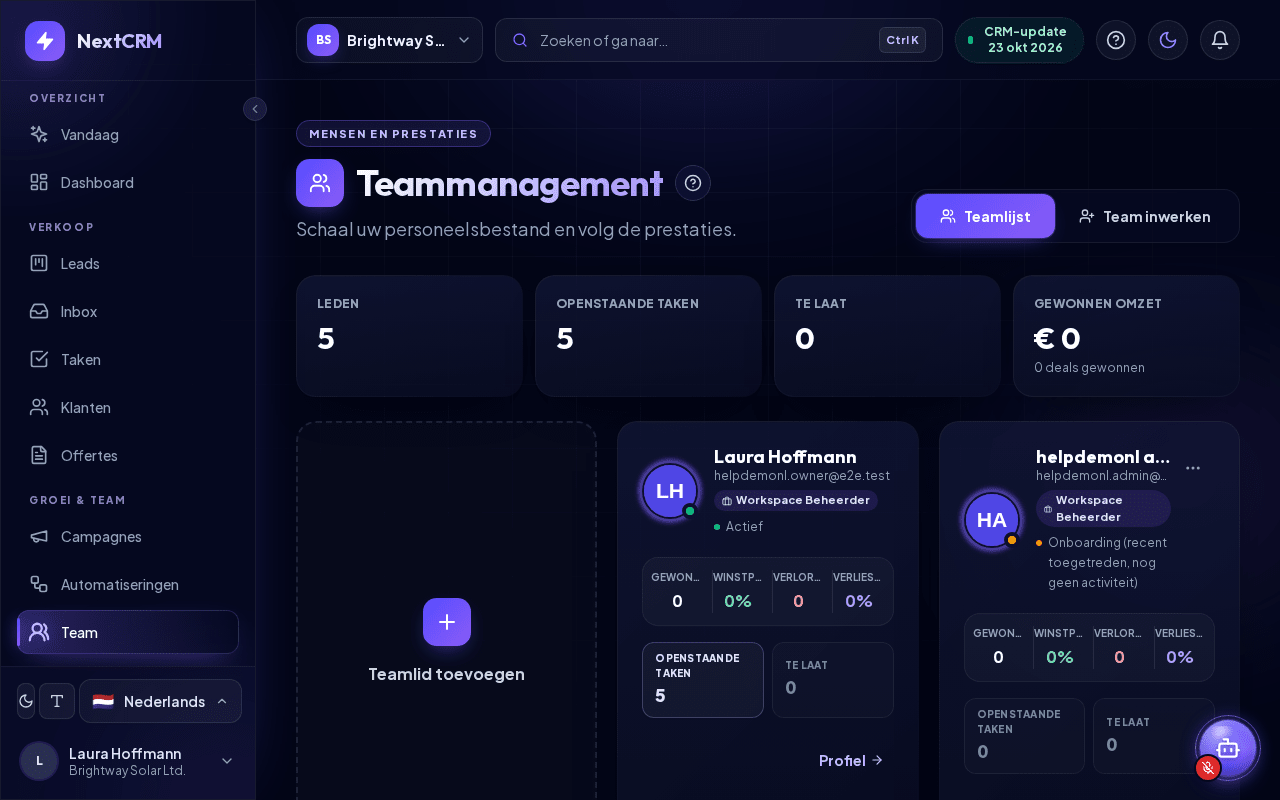Open the AI assistant robot button
Viewport: 1280px width, 800px height.
(x=1228, y=748)
